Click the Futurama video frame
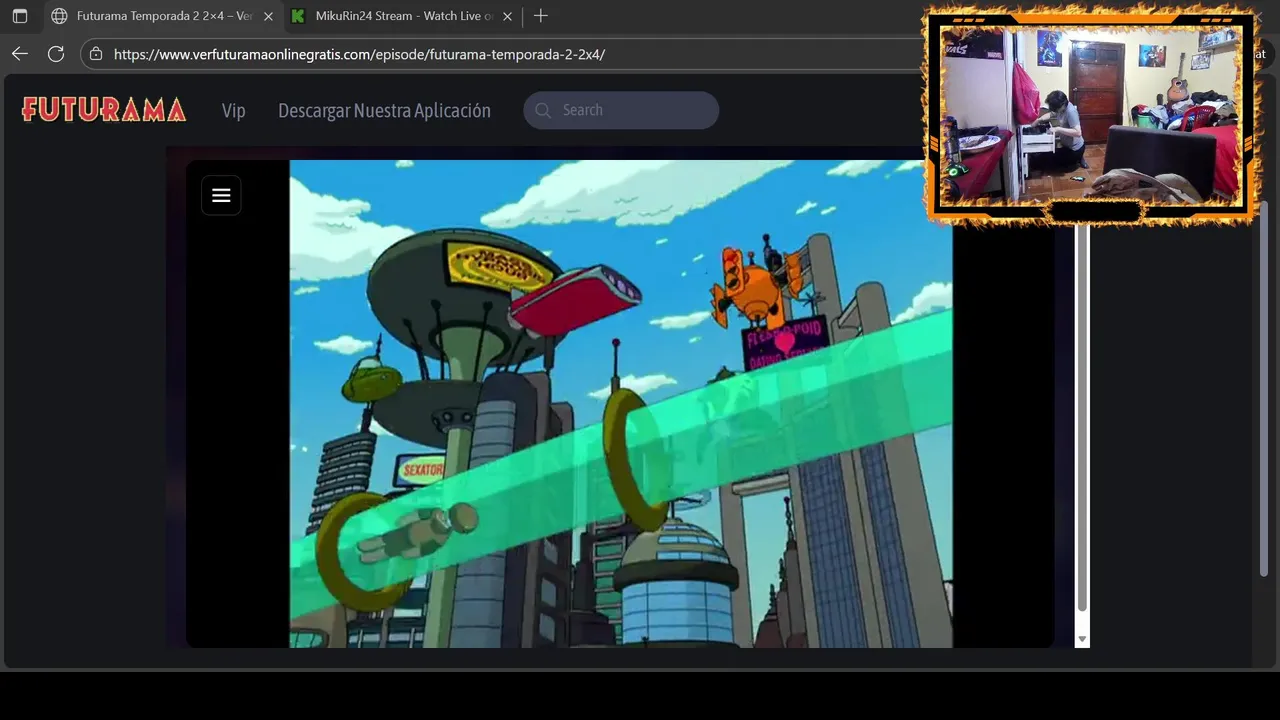Image resolution: width=1280 pixels, height=720 pixels. point(621,404)
